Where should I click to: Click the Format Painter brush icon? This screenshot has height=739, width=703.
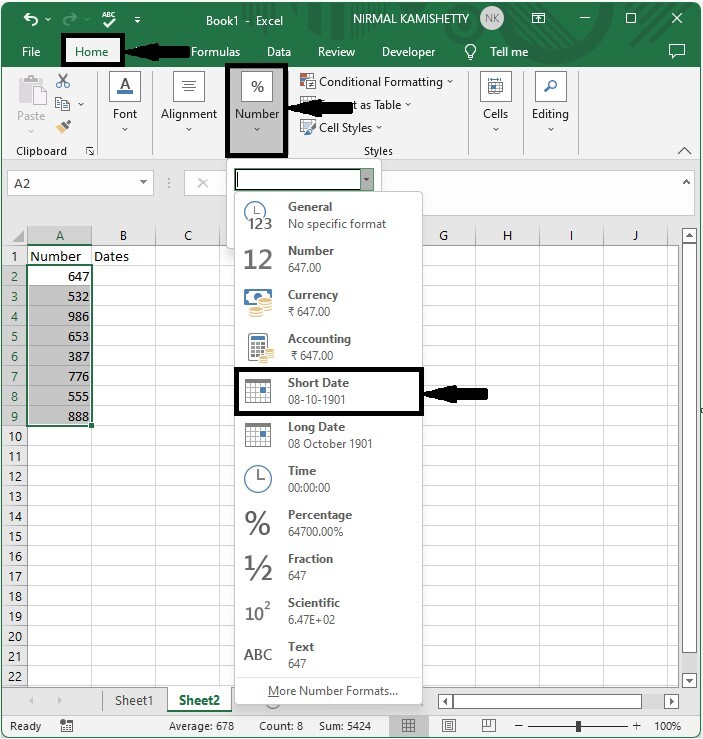pyautogui.click(x=63, y=127)
